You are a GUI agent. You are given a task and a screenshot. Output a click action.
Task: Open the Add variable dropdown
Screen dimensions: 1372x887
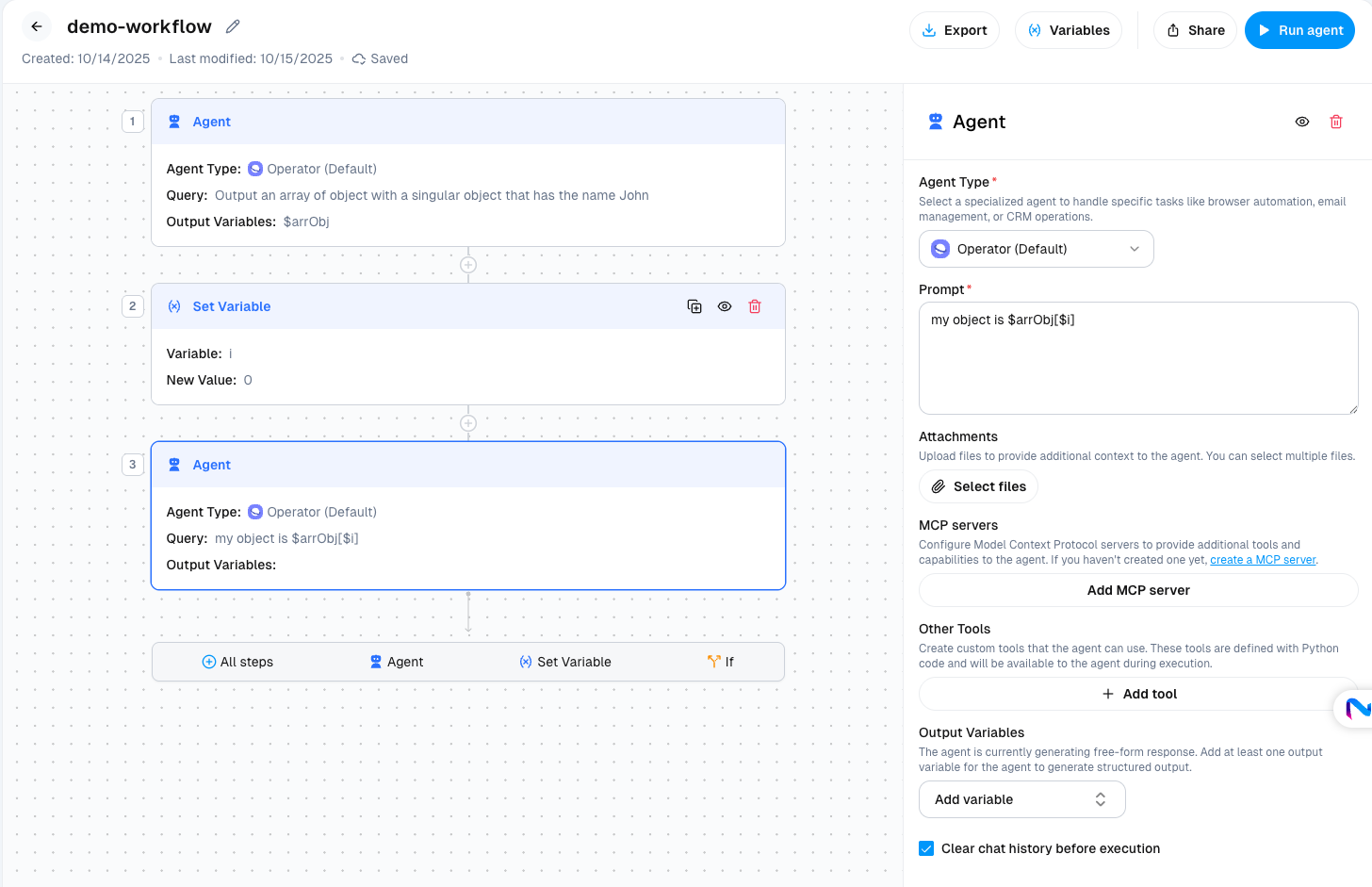[1022, 798]
